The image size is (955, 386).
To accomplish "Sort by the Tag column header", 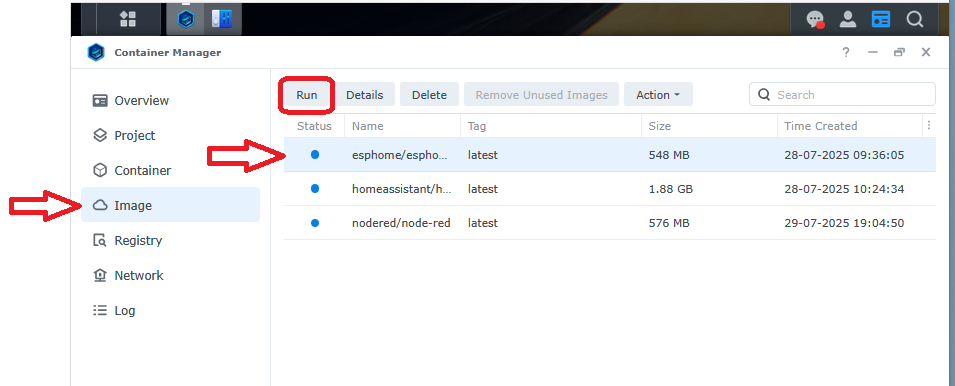I will pyautogui.click(x=551, y=126).
